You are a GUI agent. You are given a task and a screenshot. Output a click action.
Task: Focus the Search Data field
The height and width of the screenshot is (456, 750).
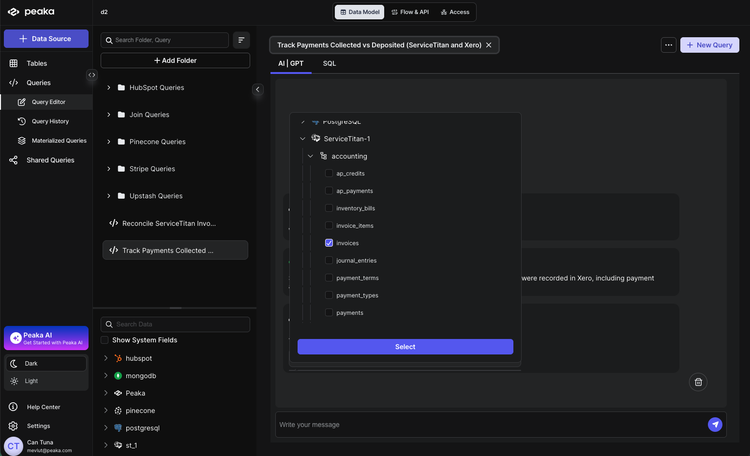click(x=175, y=324)
